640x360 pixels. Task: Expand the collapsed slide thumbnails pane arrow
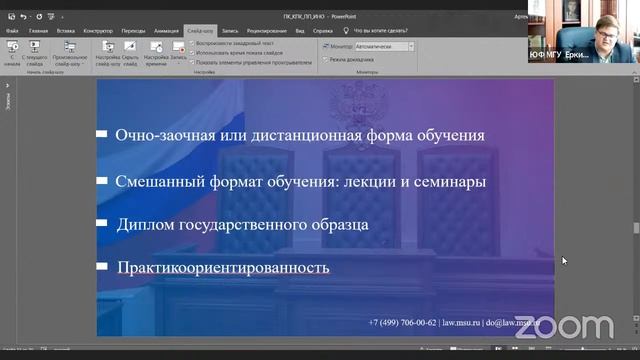point(8,86)
